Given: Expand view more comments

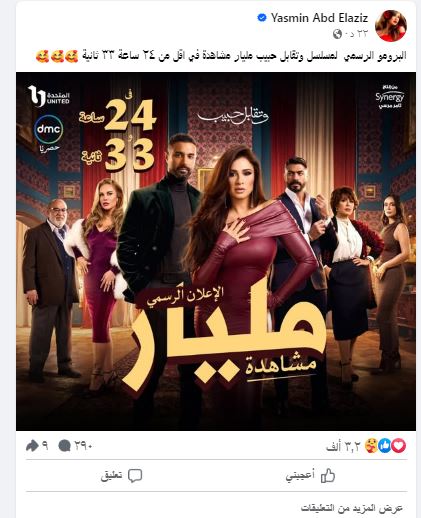Looking at the screenshot, I should point(352,508).
